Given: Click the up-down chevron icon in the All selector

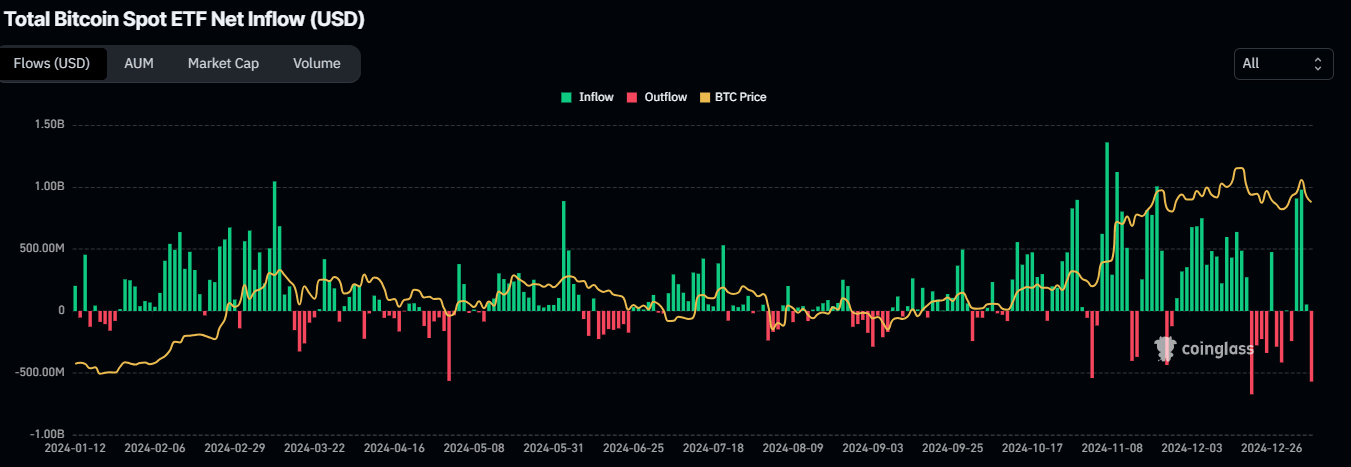Looking at the screenshot, I should (1317, 63).
